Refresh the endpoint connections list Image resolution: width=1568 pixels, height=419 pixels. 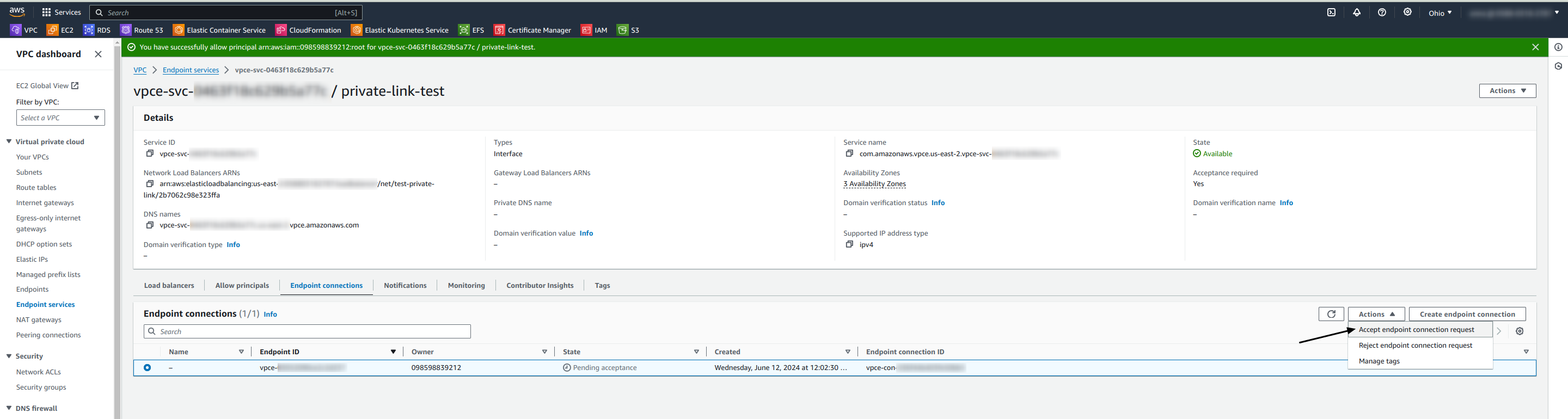tap(1331, 314)
